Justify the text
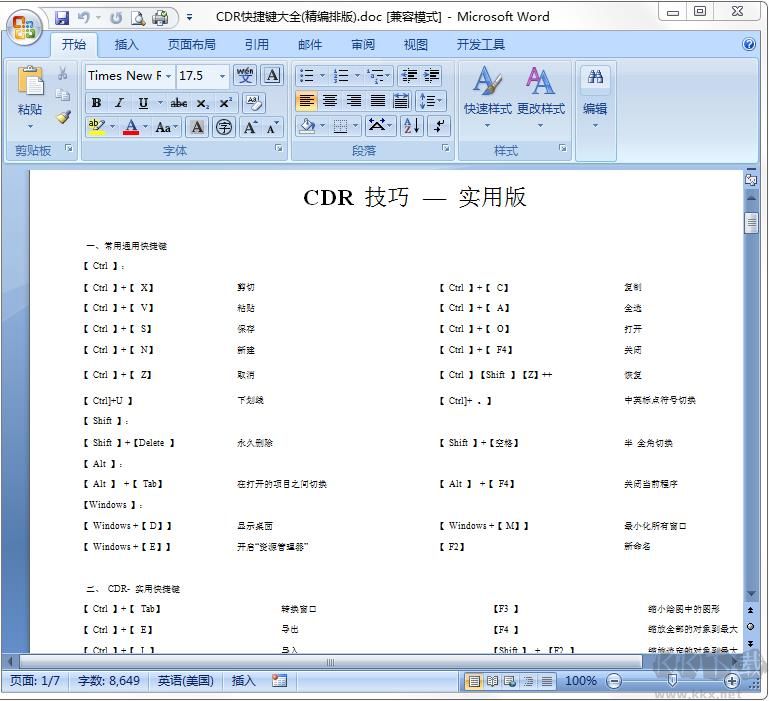769x701 pixels. pos(378,101)
